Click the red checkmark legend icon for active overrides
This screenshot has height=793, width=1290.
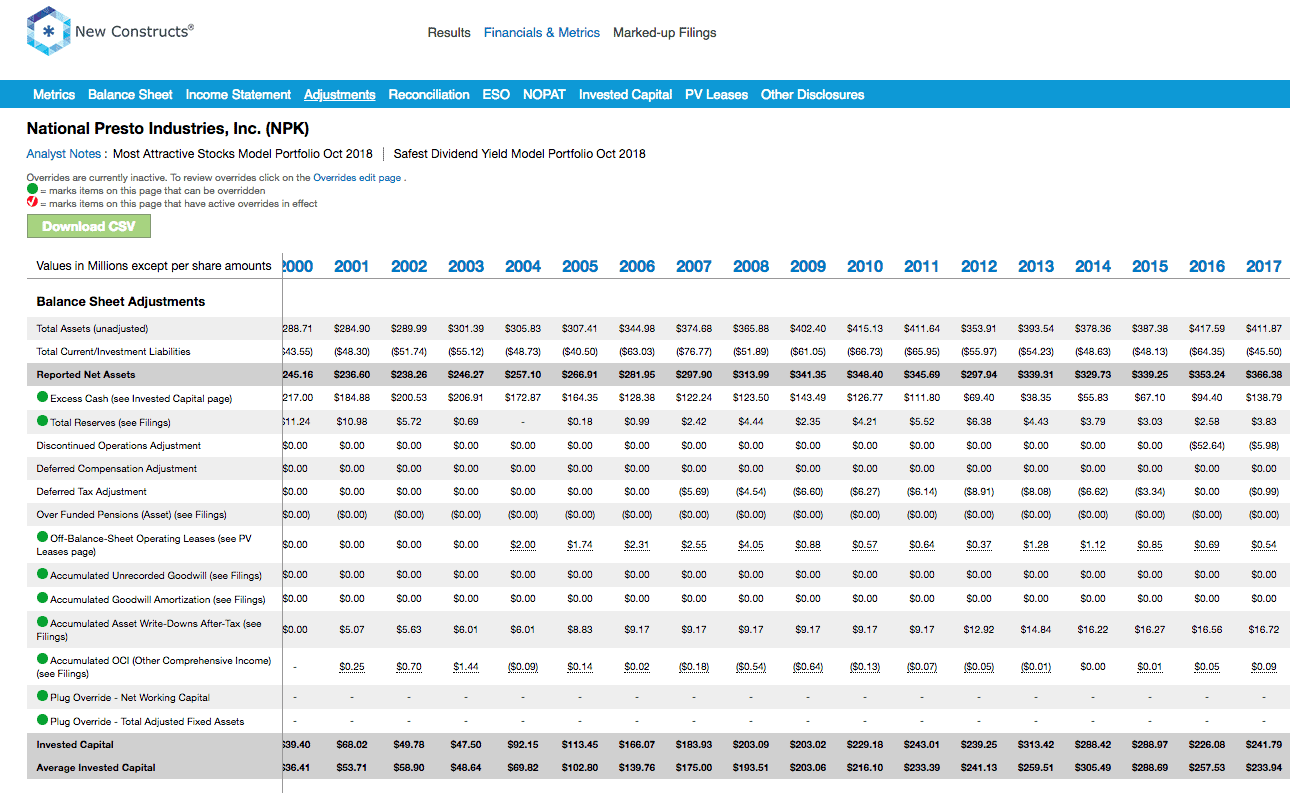click(32, 202)
